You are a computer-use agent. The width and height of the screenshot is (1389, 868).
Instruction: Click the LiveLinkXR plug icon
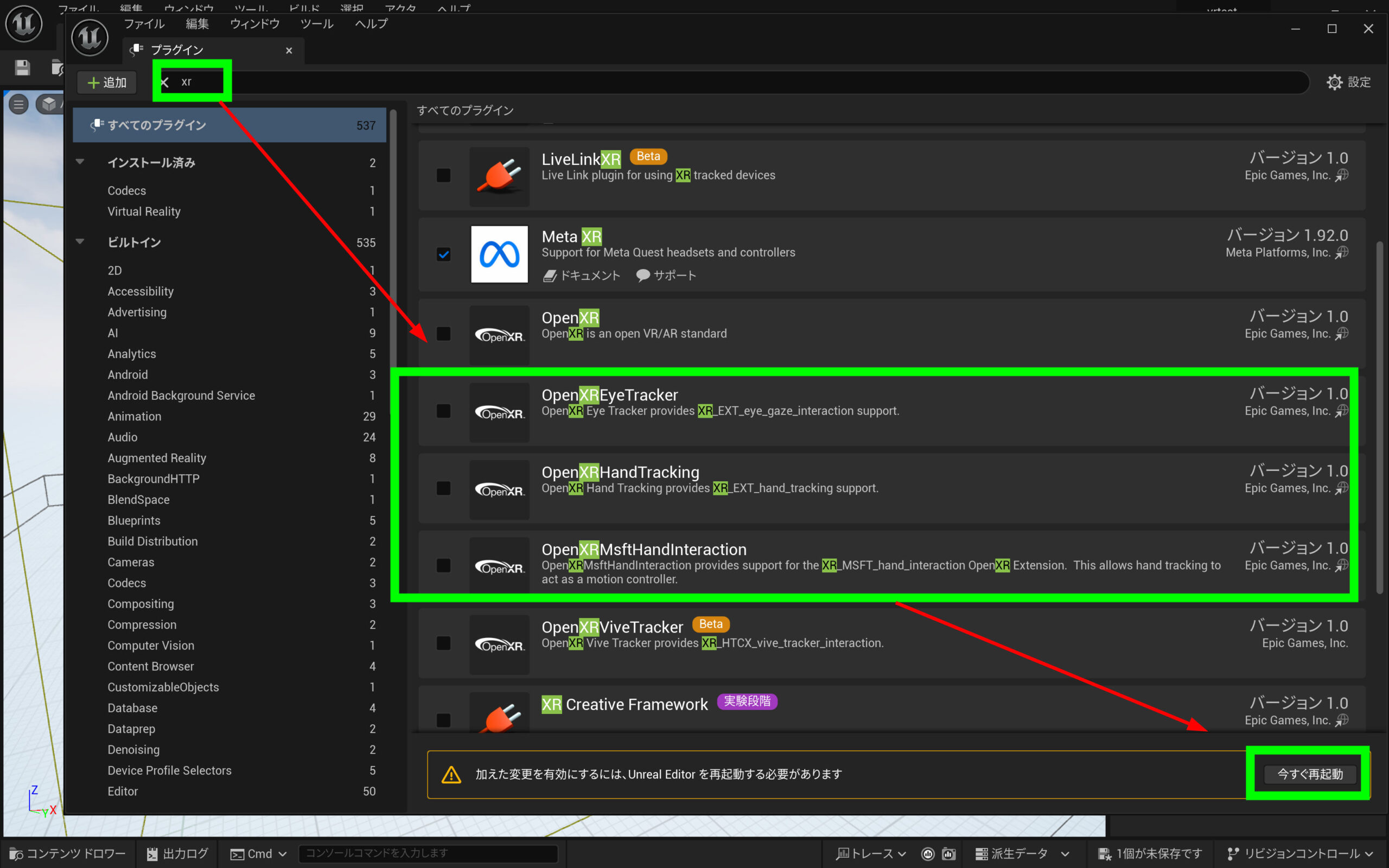coord(499,177)
